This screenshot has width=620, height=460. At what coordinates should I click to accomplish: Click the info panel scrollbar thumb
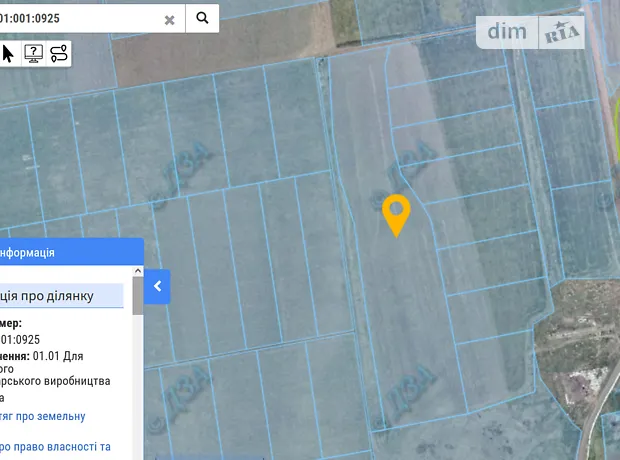coord(138,296)
